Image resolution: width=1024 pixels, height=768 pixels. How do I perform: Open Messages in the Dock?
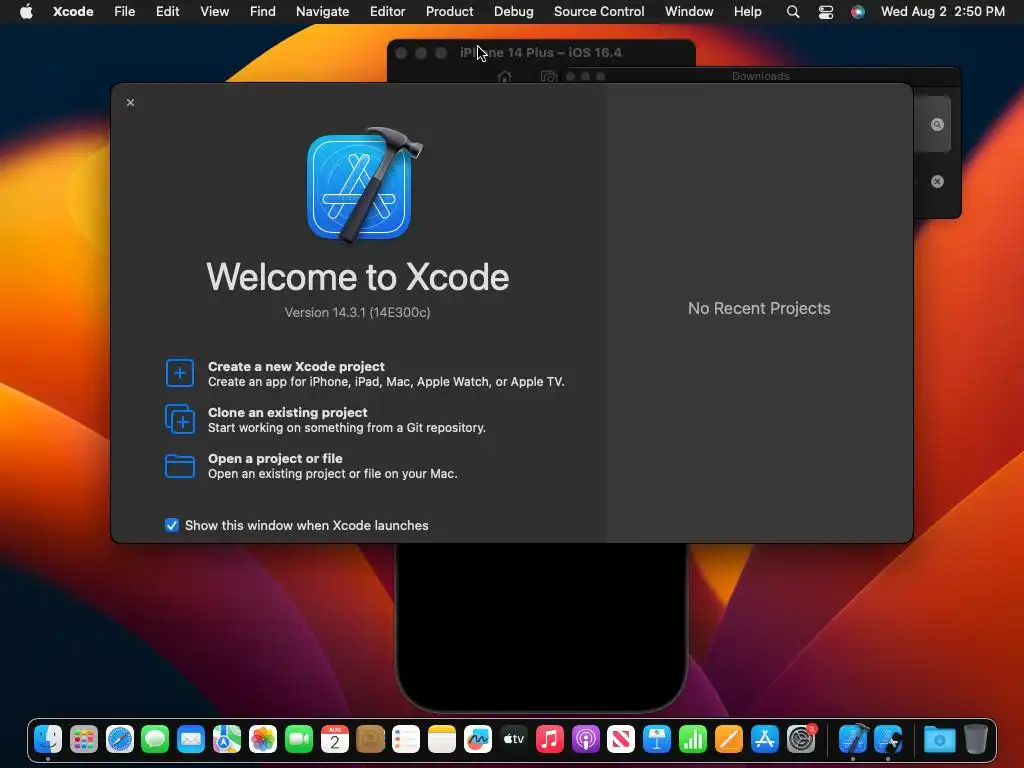coord(155,739)
